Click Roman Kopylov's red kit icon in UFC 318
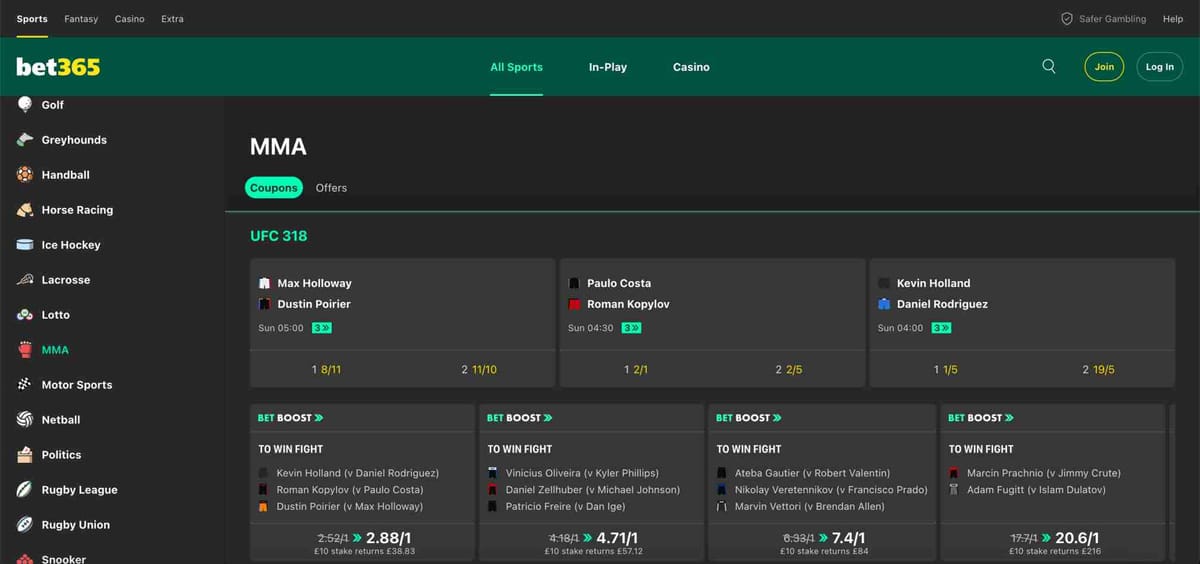 [574, 304]
